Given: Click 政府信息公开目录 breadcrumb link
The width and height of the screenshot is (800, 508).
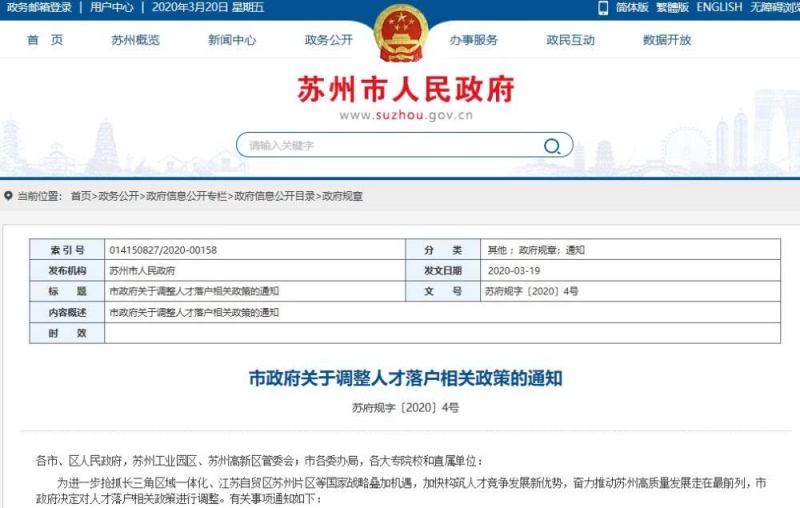Looking at the screenshot, I should click(x=275, y=196).
